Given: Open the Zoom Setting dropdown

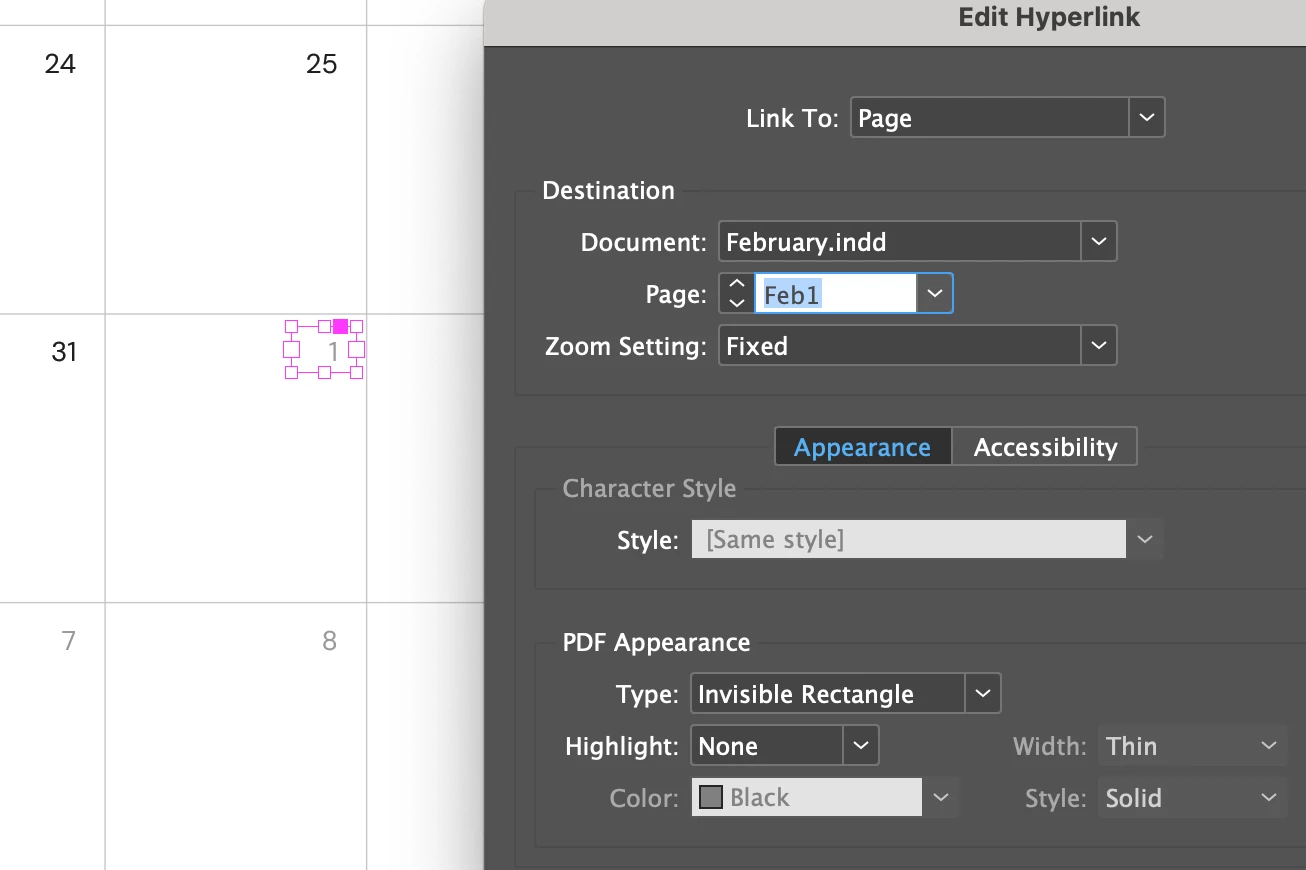Looking at the screenshot, I should coord(1098,346).
